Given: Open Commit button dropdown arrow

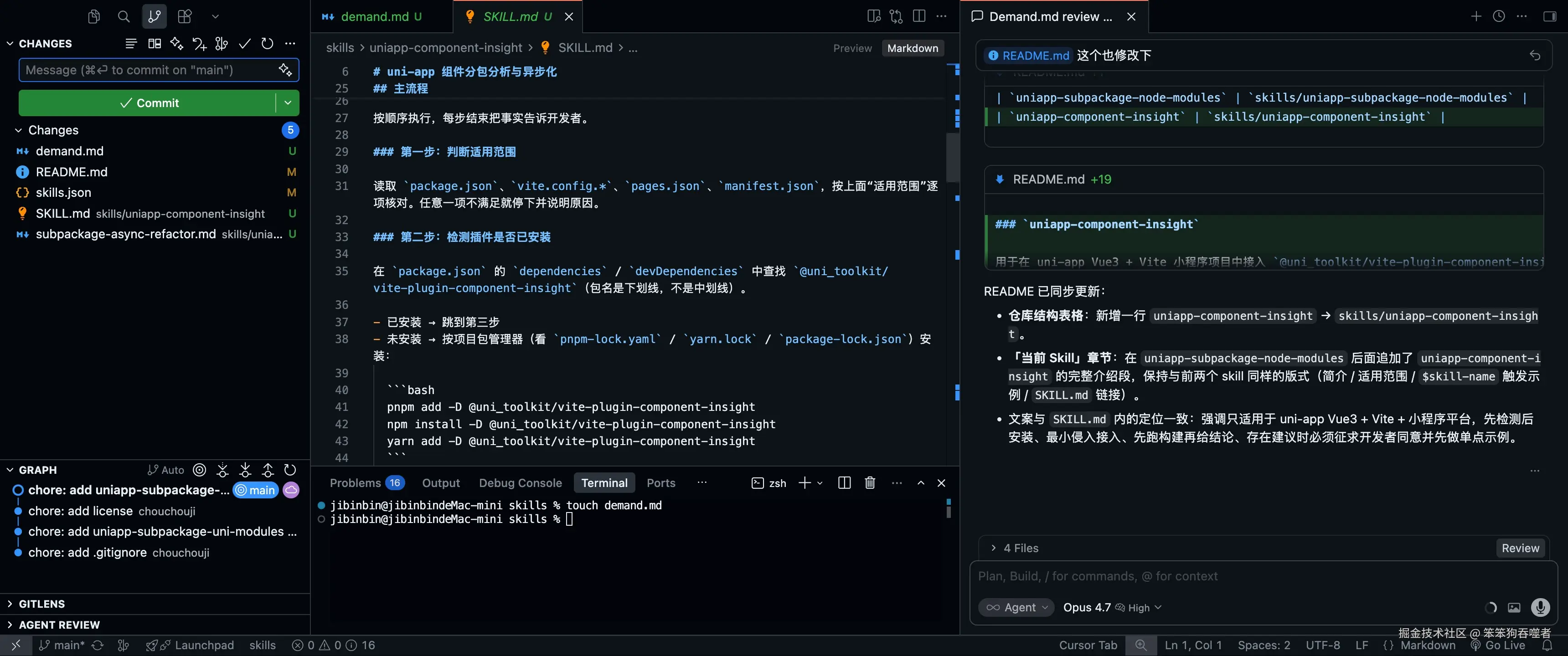Looking at the screenshot, I should (x=288, y=103).
